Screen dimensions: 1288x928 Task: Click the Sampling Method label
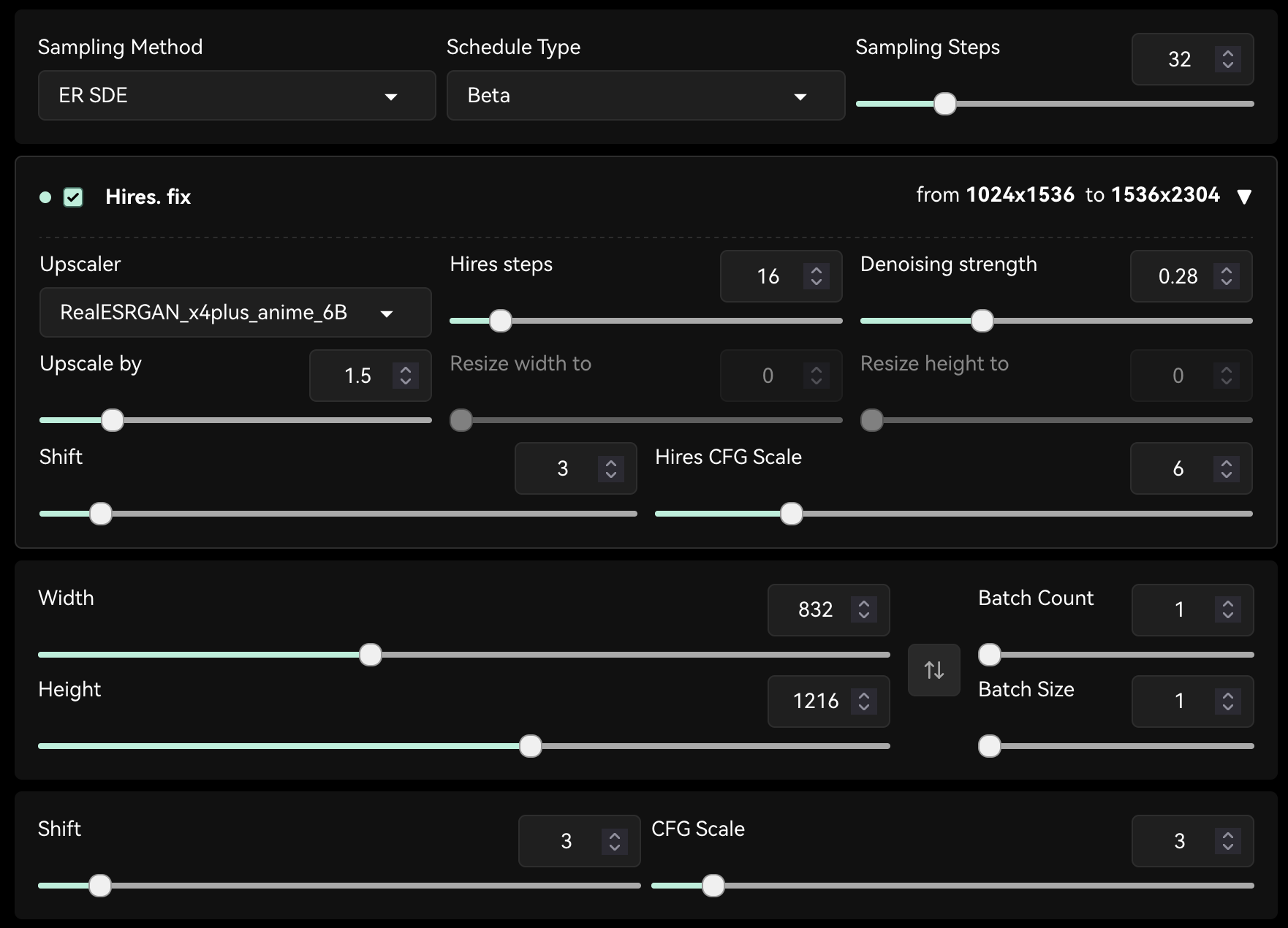click(x=121, y=47)
